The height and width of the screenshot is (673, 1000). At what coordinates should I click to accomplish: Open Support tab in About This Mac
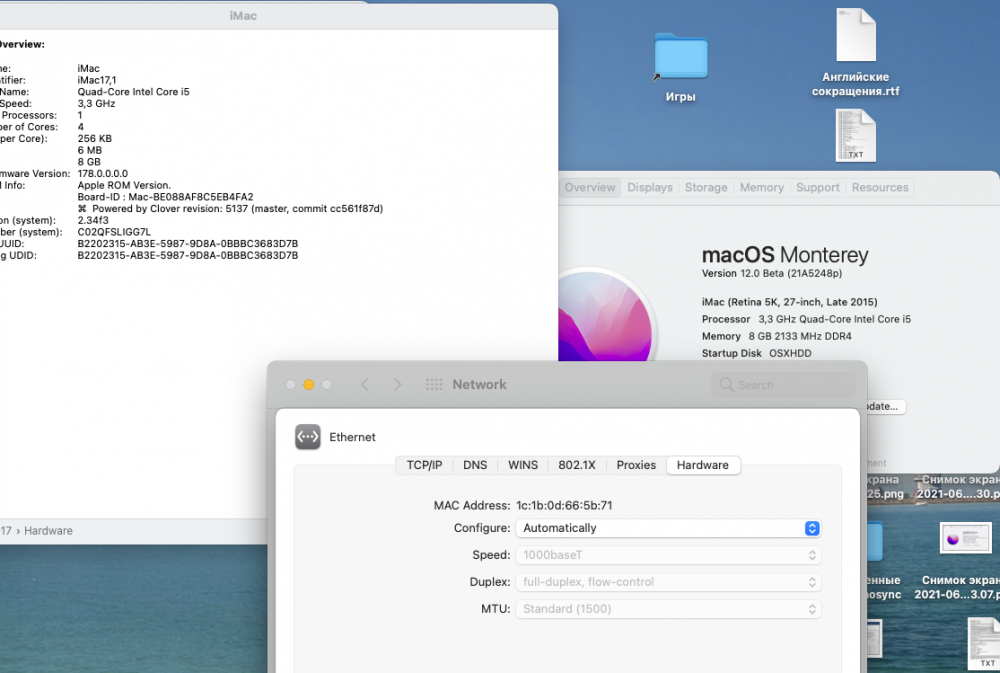point(818,188)
